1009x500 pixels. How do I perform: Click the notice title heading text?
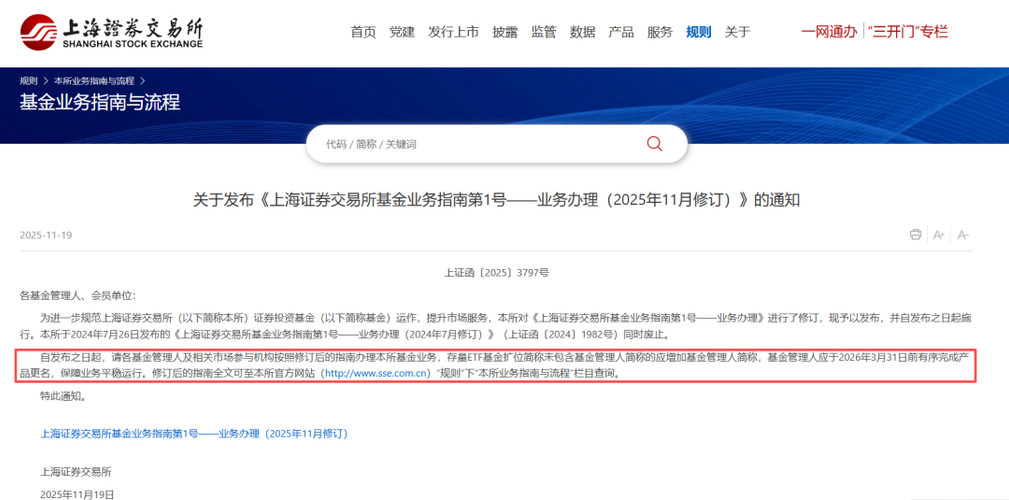pos(497,200)
